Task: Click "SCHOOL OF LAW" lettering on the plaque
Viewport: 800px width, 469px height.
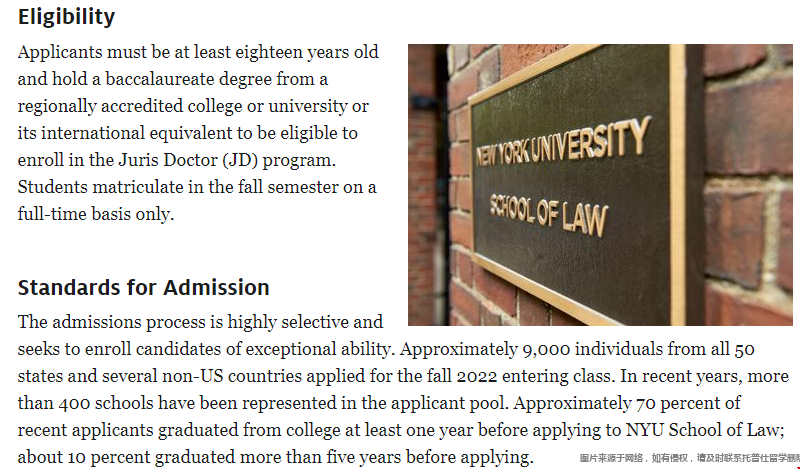Action: (x=548, y=215)
